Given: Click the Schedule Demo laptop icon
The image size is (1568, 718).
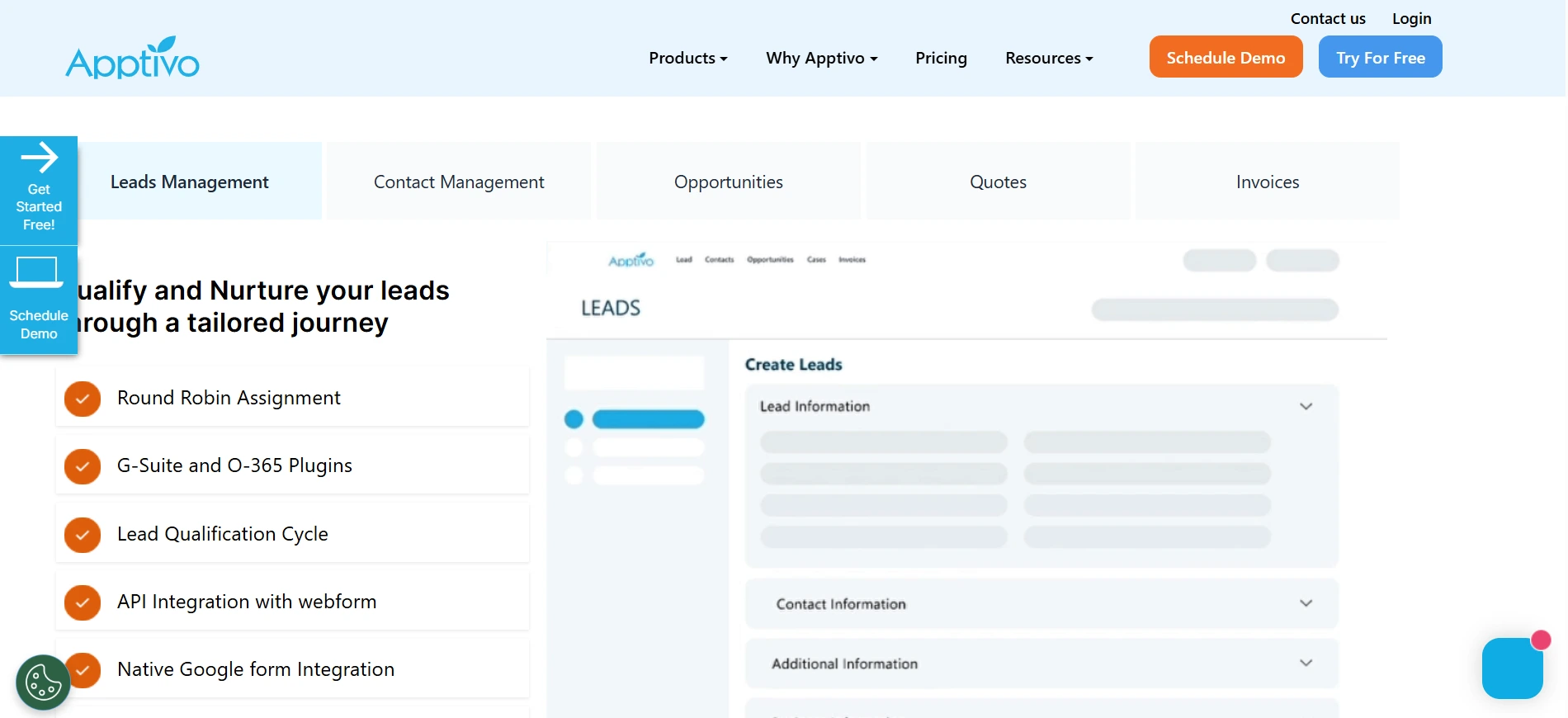Looking at the screenshot, I should 37,272.
